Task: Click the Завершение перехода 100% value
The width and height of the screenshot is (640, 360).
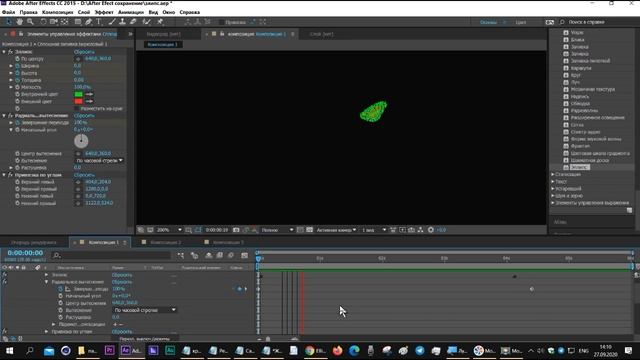Action: pos(80,123)
